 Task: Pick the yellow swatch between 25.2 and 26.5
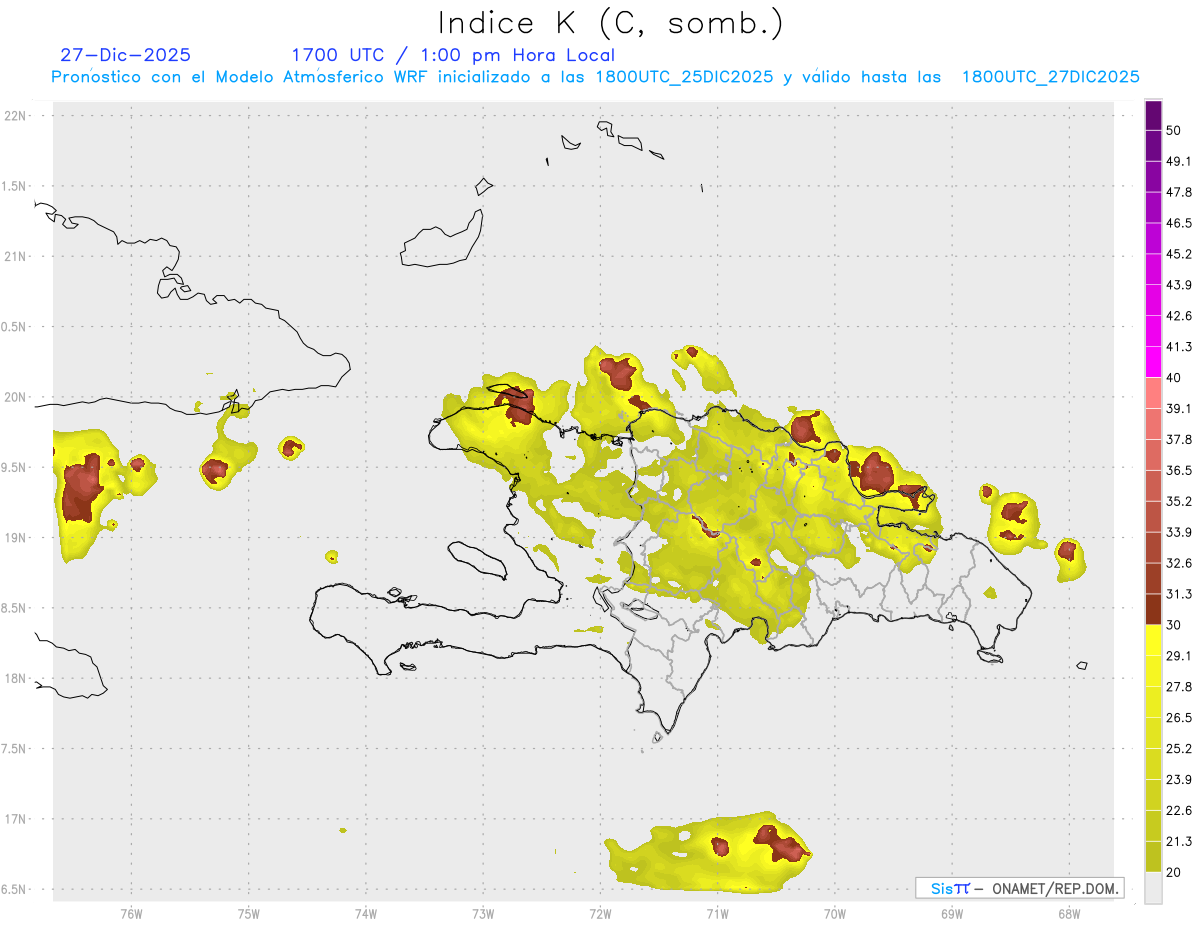[1154, 733]
